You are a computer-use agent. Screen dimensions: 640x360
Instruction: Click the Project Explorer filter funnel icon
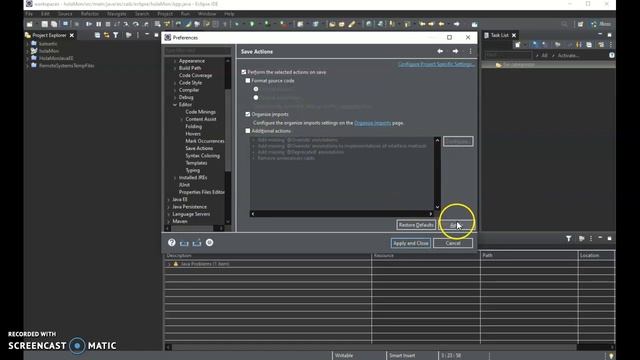116,35
